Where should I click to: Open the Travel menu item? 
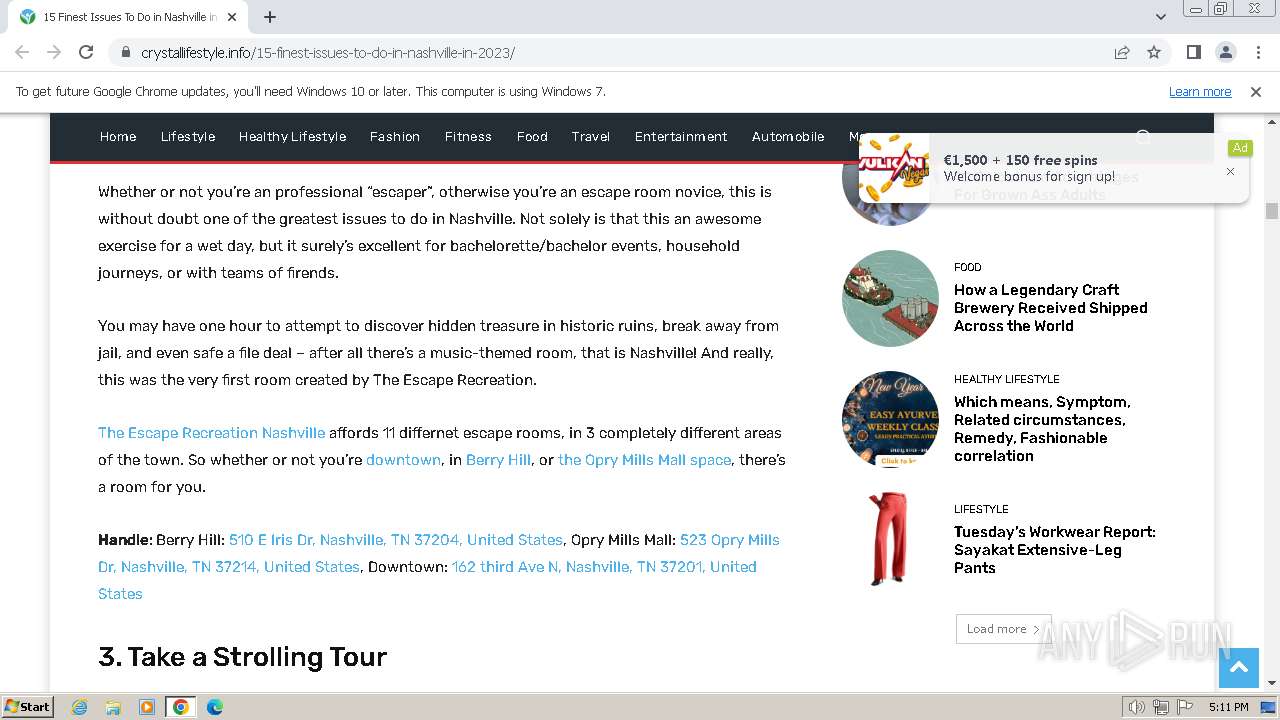tap(591, 137)
